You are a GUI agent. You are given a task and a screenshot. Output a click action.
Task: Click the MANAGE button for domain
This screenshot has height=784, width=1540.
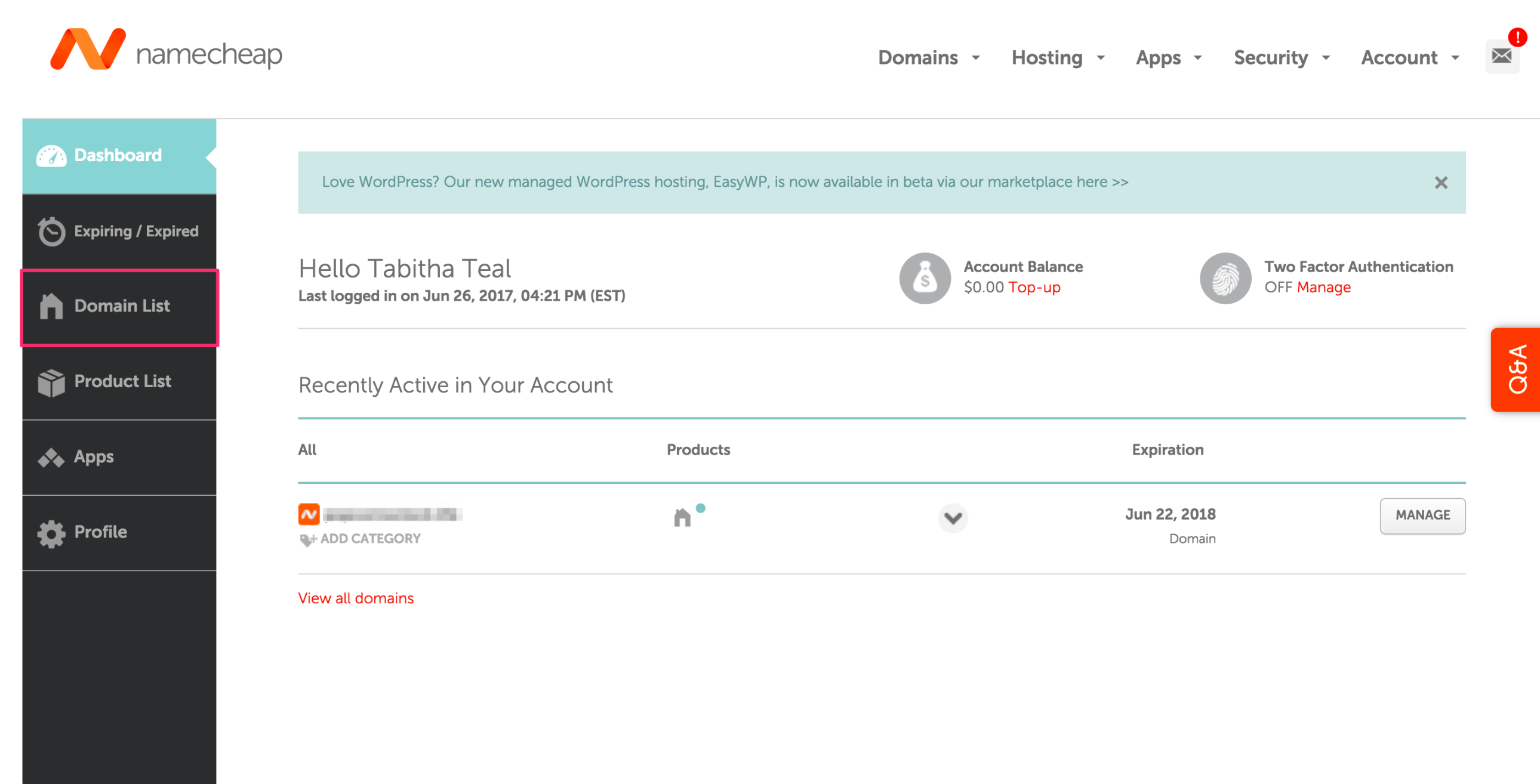1421,515
